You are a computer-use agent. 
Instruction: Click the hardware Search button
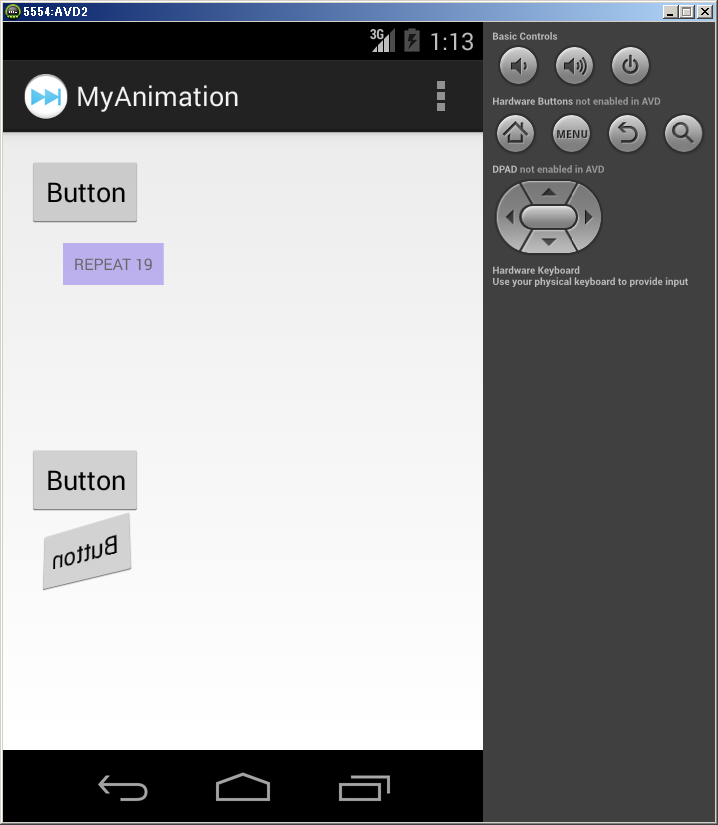[x=683, y=133]
